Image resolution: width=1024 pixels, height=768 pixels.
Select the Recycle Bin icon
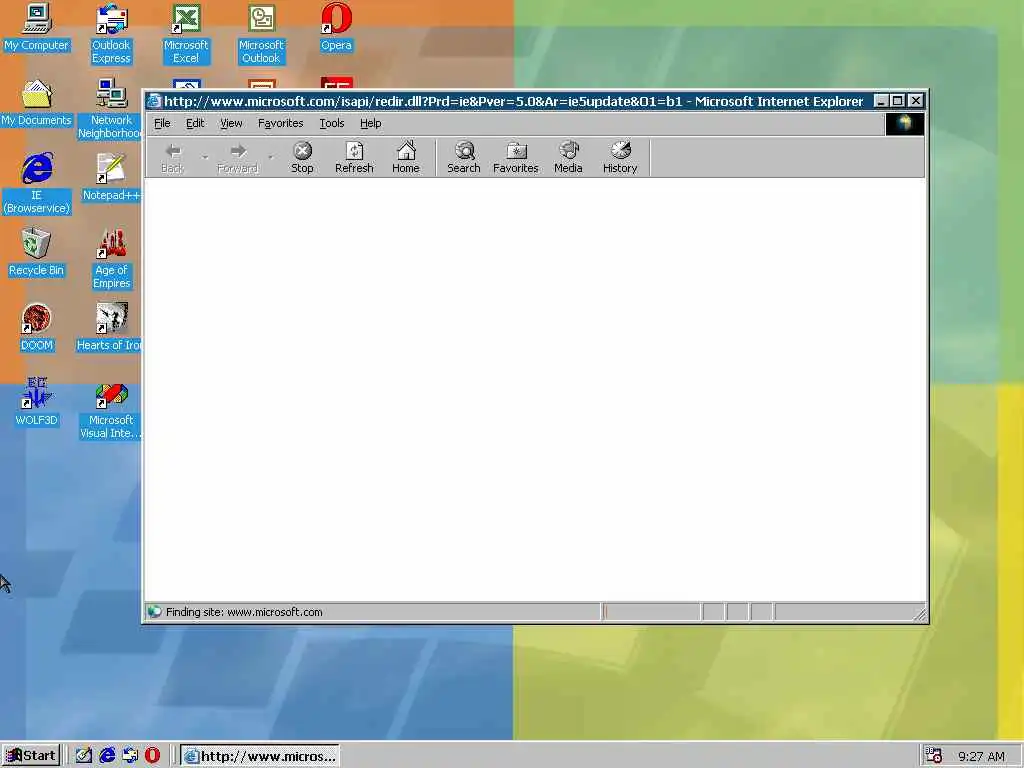point(36,253)
